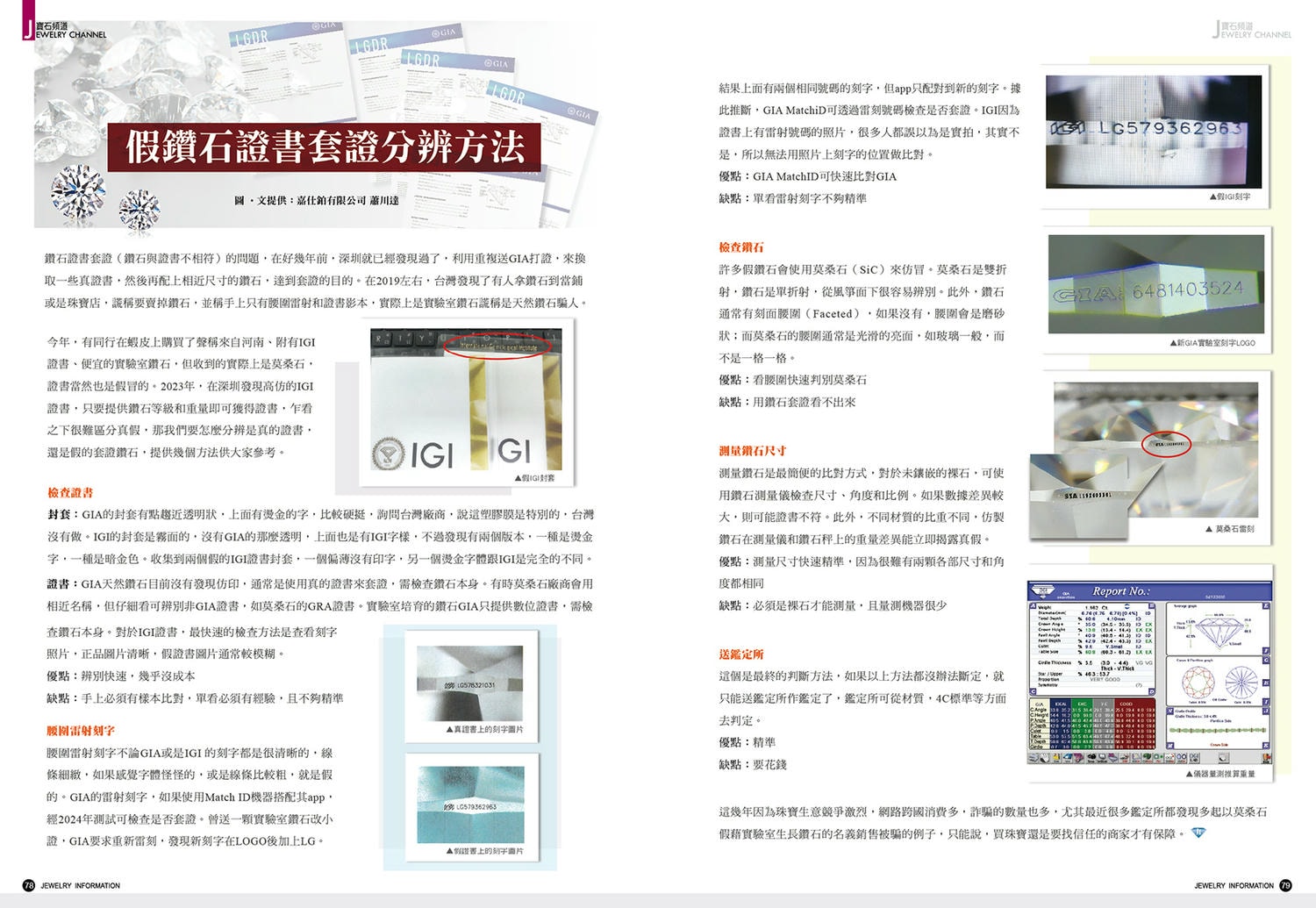Screen dimensions: 1316x908
Task: Open the LG579362963 fake IGI inscription photo
Action: point(1153,132)
